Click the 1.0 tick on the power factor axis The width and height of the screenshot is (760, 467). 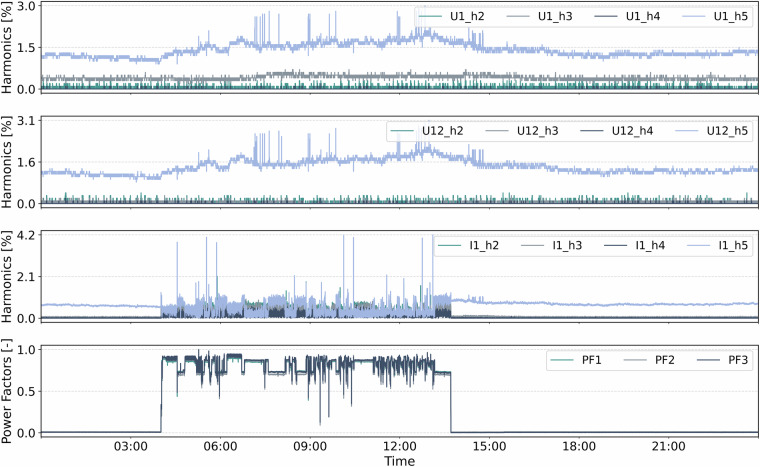(27, 350)
